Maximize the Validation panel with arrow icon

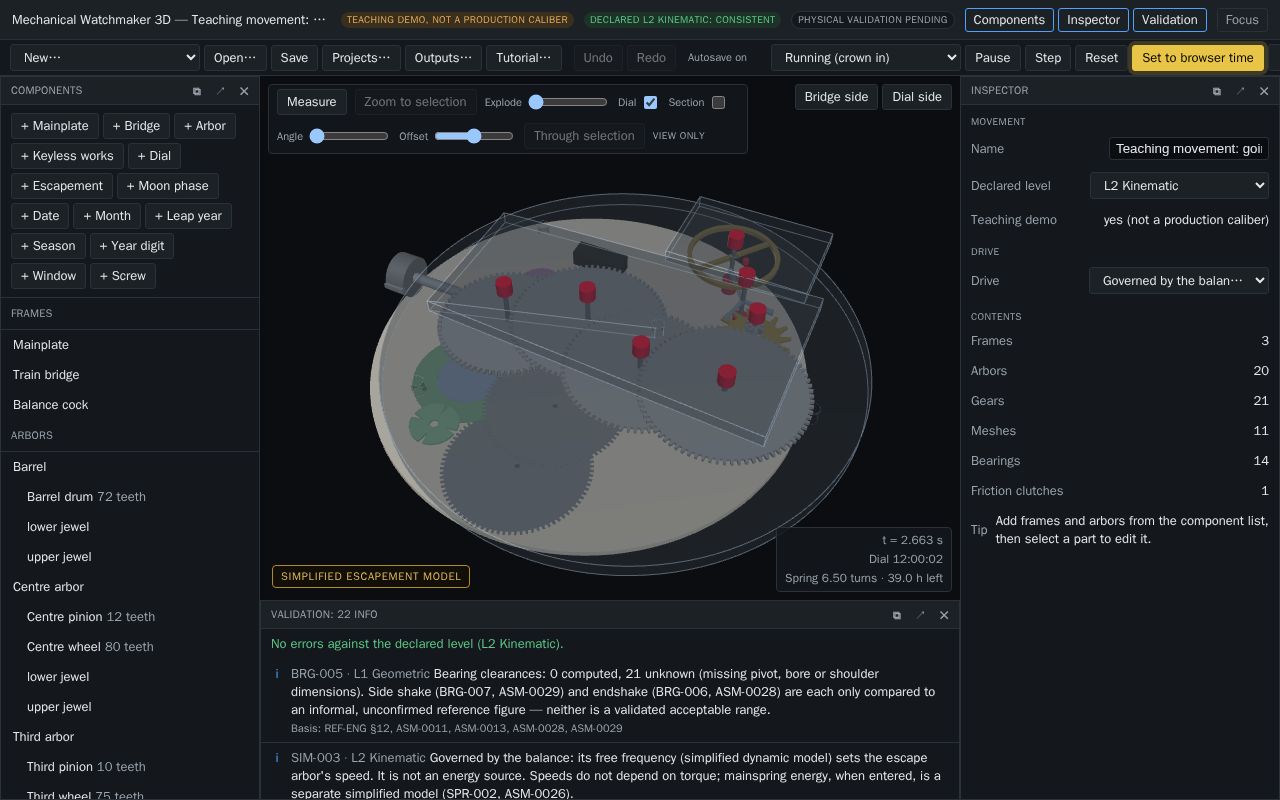pos(921,615)
